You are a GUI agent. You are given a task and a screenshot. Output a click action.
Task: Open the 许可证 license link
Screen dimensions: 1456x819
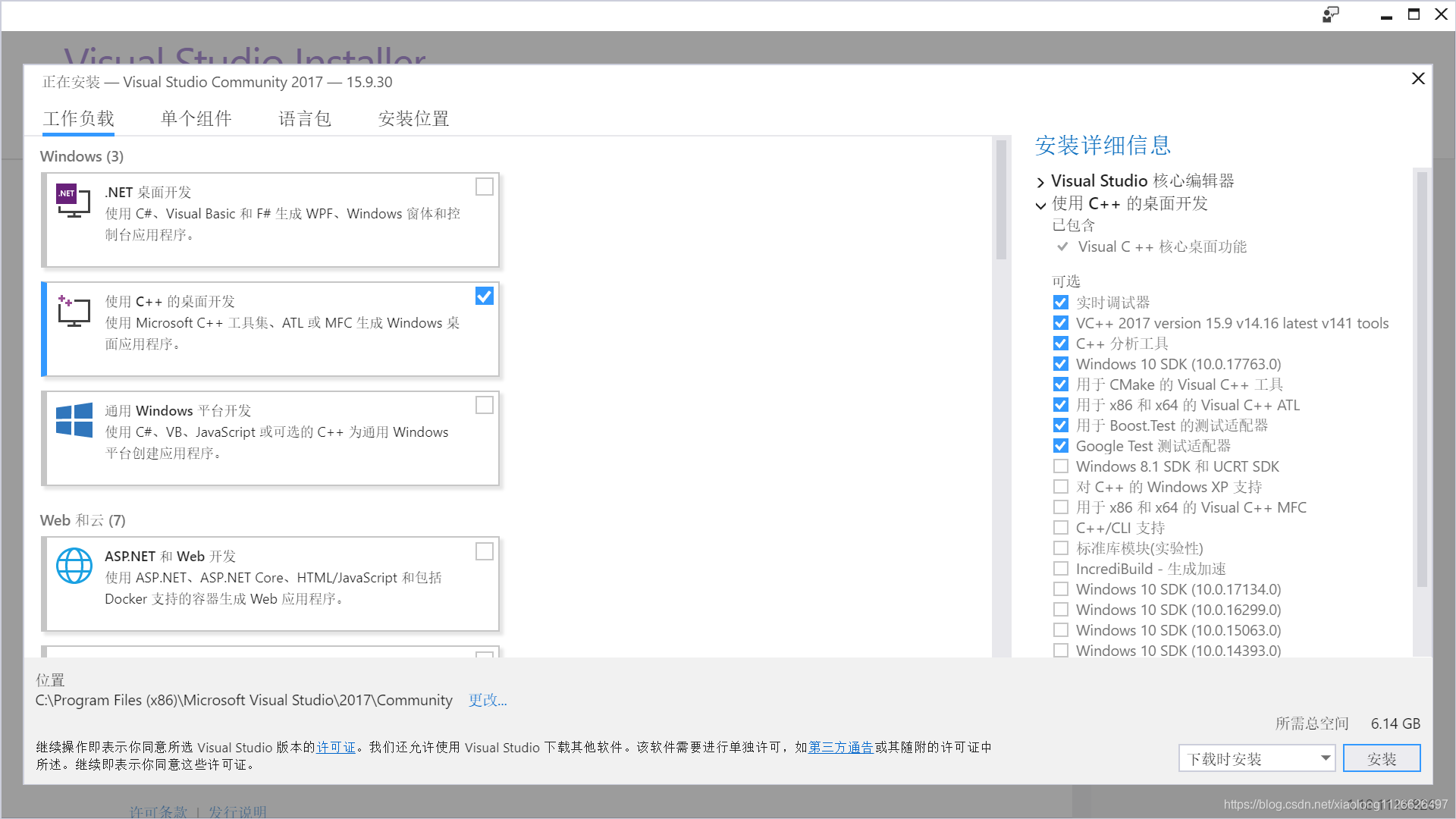coord(336,748)
